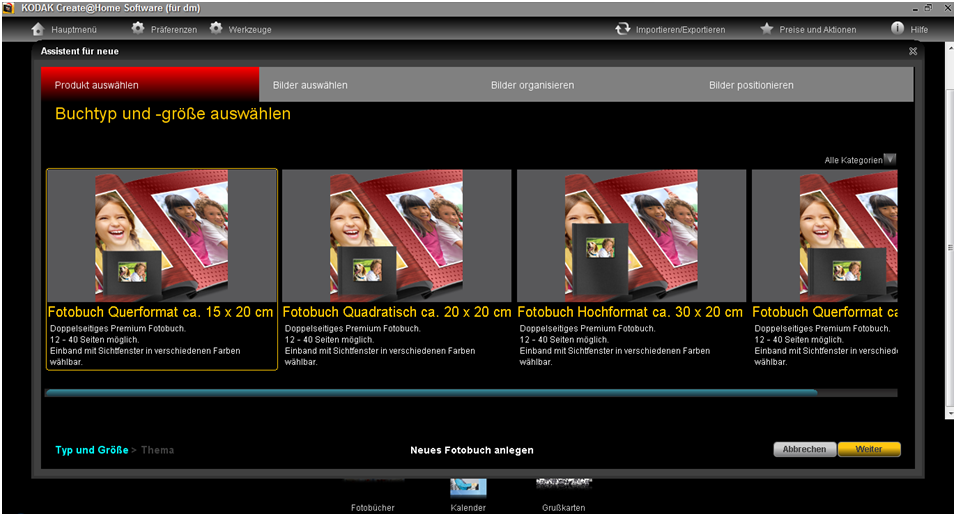The height and width of the screenshot is (514, 956).
Task: Click the Kalender icon at the bottom
Action: 468,486
